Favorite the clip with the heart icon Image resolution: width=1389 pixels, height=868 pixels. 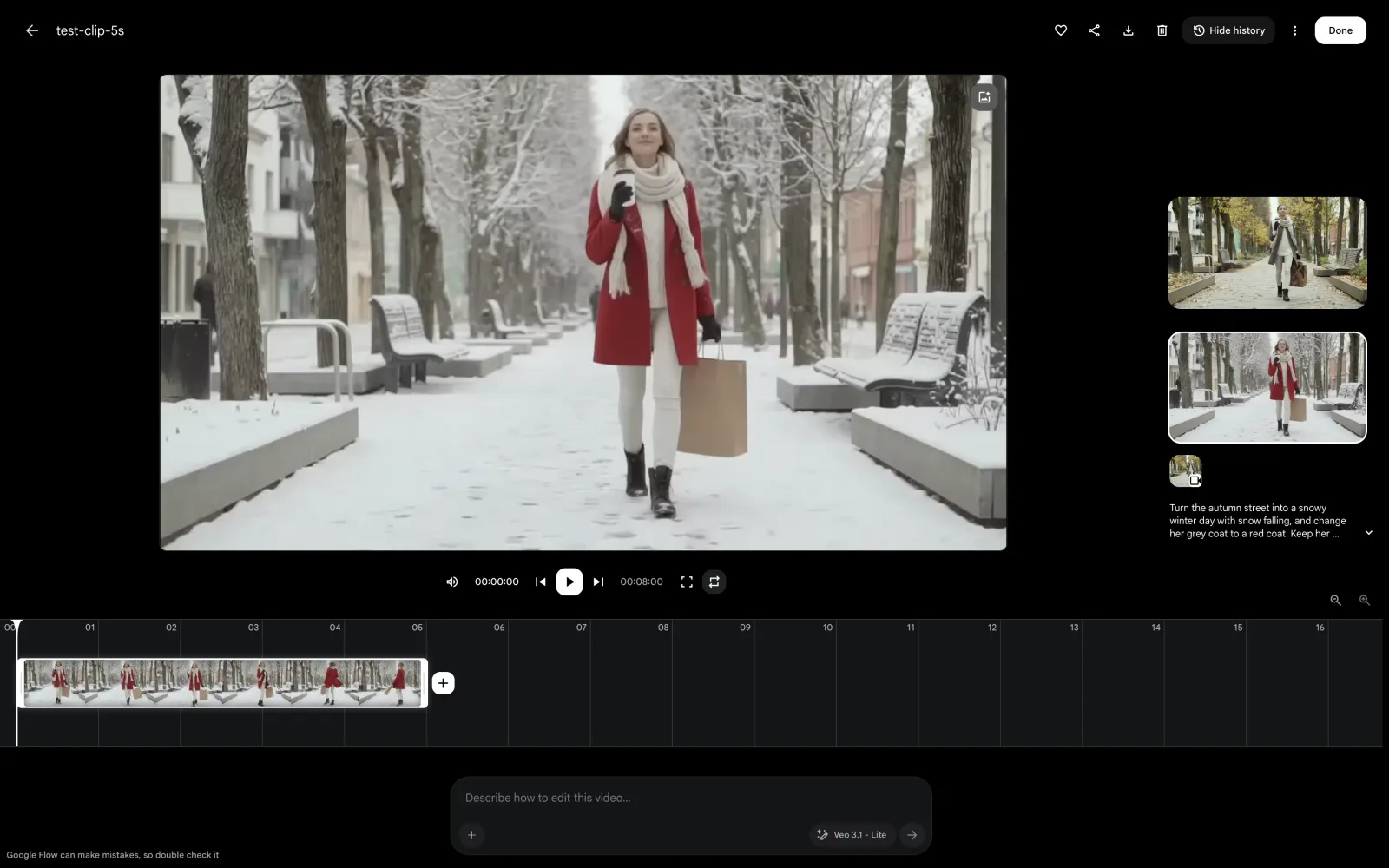pos(1061,30)
